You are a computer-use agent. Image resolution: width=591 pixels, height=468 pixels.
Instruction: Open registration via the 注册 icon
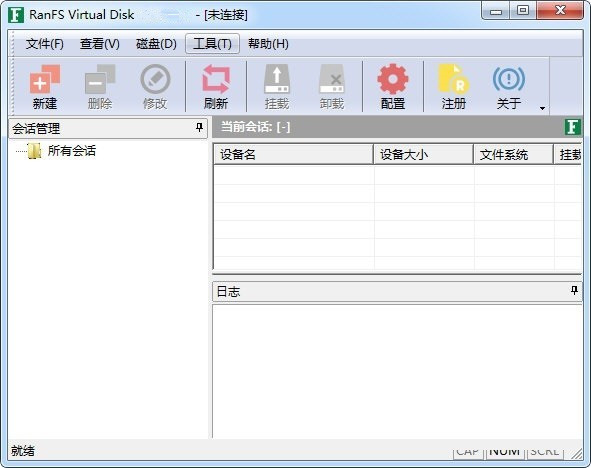pyautogui.click(x=454, y=87)
